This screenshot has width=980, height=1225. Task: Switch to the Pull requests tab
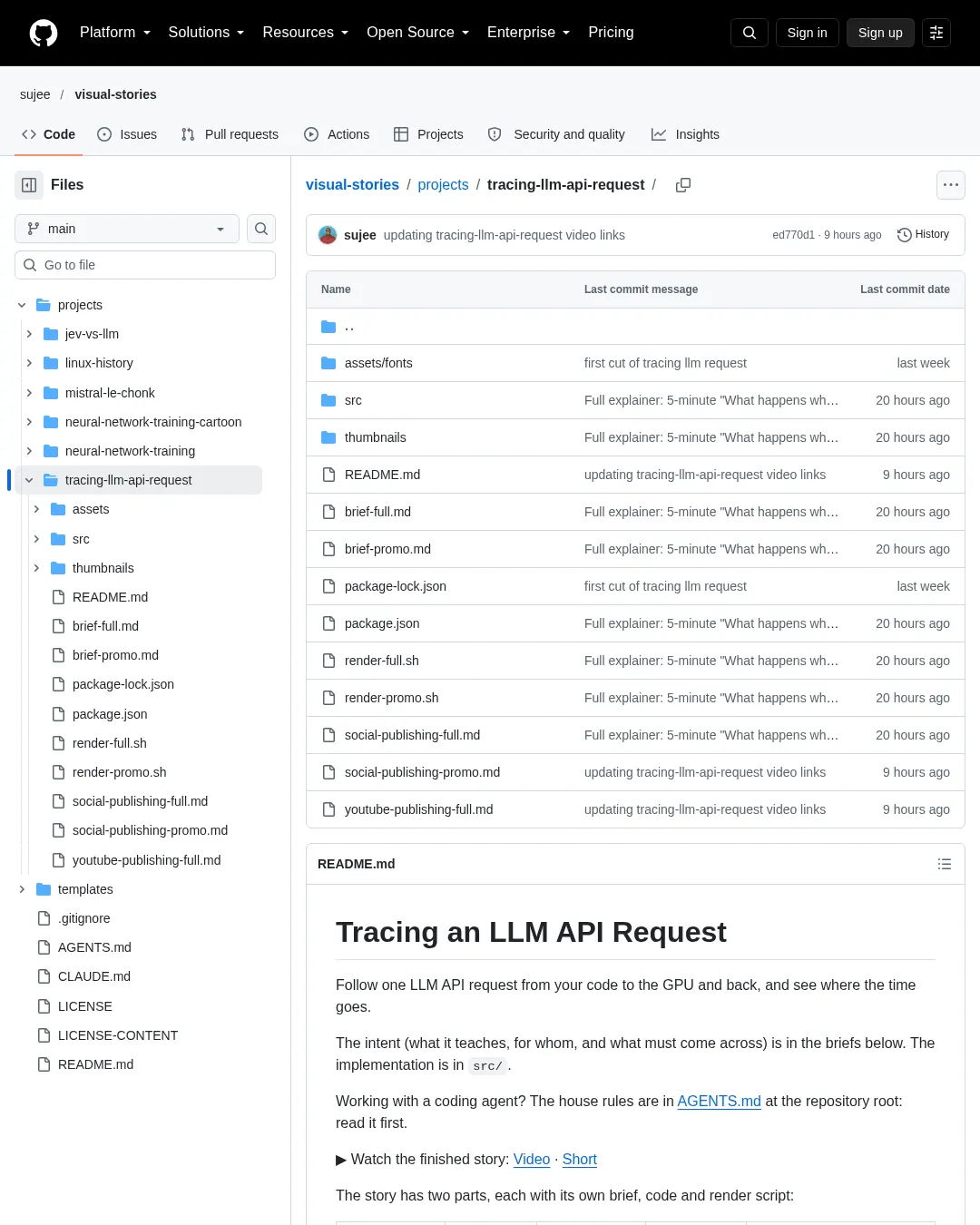pos(230,134)
